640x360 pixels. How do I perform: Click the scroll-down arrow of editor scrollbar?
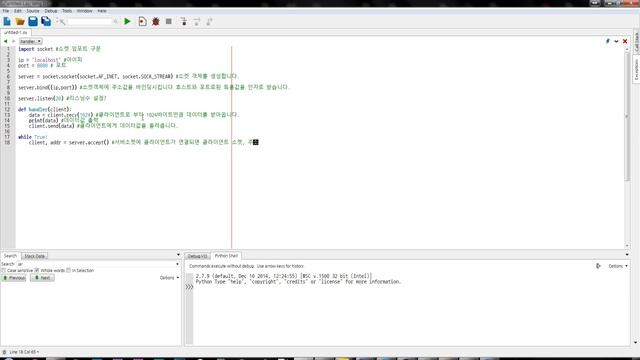pos(627,246)
